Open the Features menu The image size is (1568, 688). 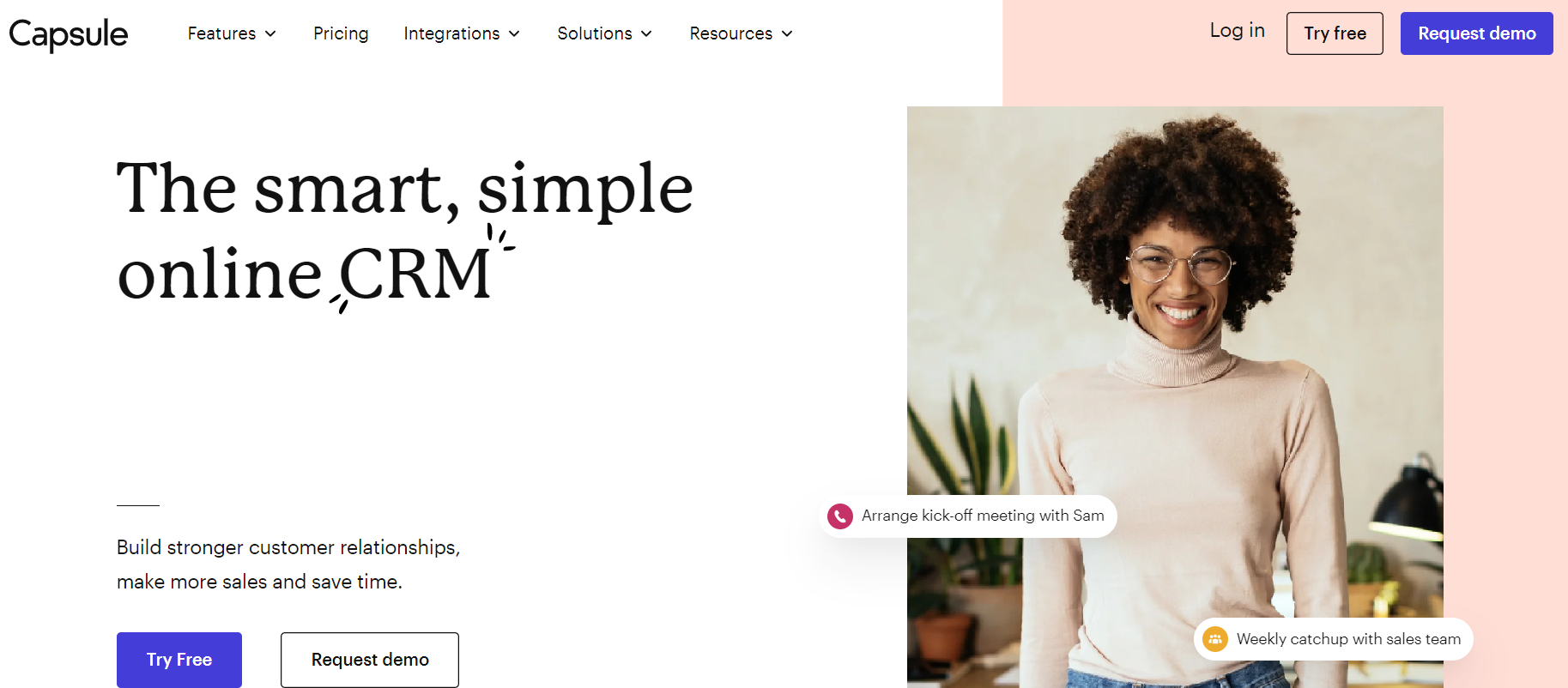click(232, 33)
